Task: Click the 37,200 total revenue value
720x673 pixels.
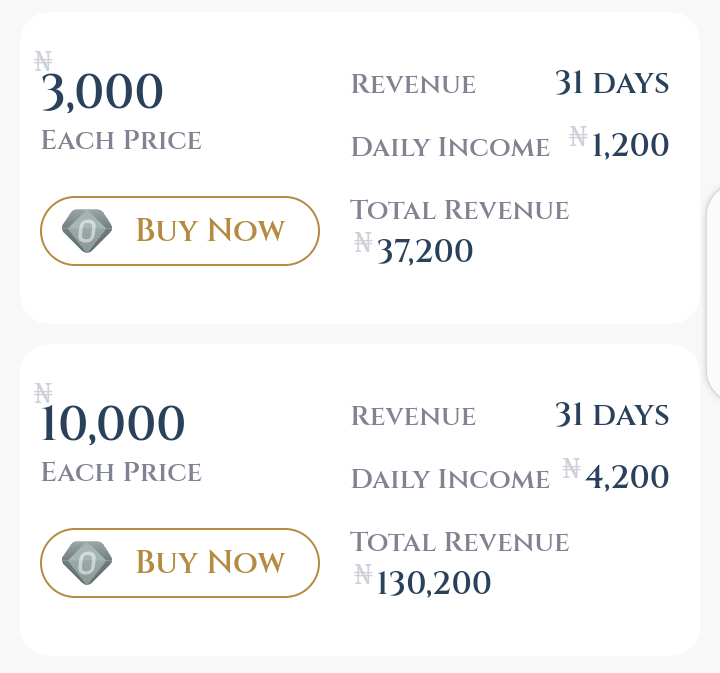Action: (x=425, y=251)
